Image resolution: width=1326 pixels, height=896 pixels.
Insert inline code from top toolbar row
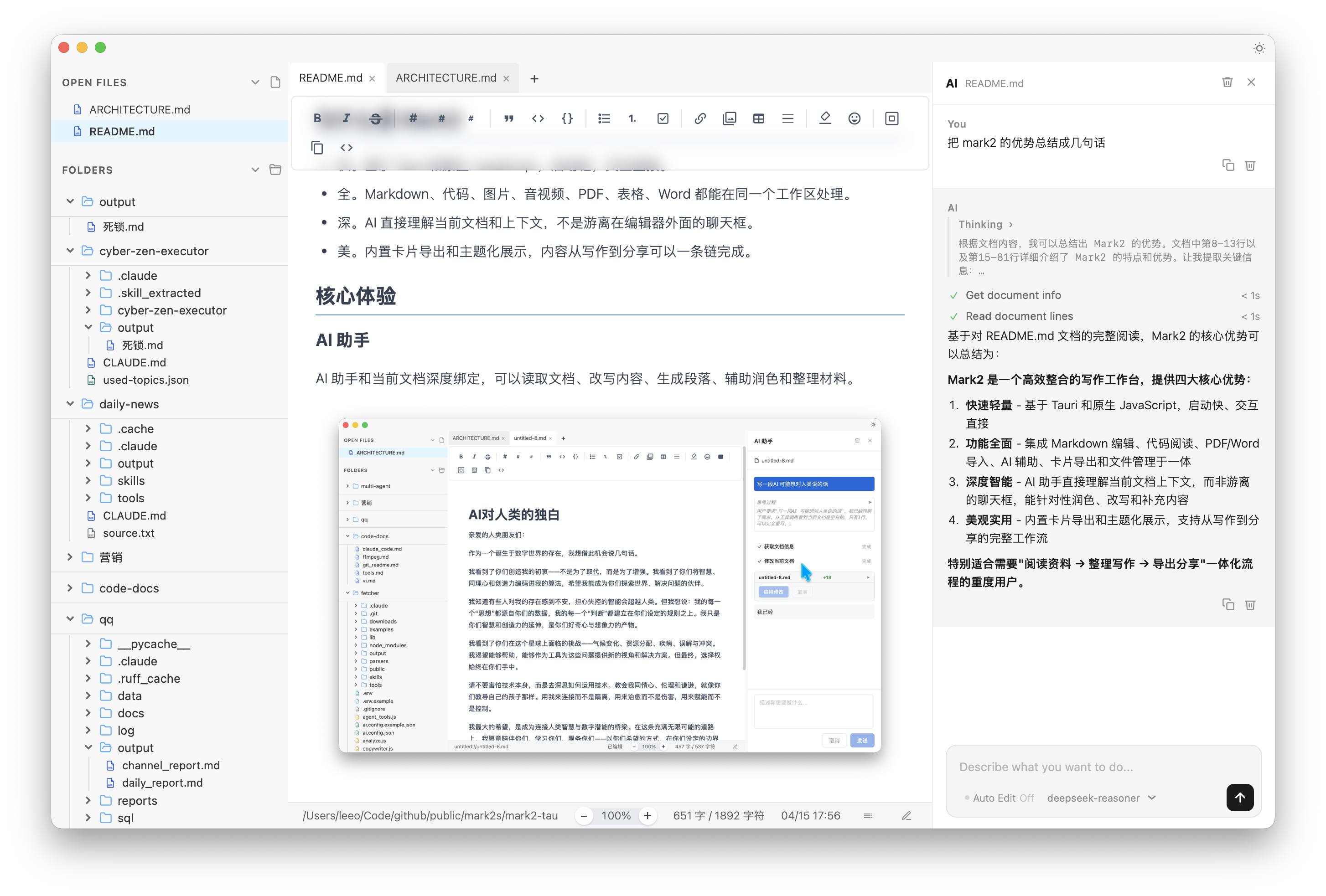click(x=538, y=118)
